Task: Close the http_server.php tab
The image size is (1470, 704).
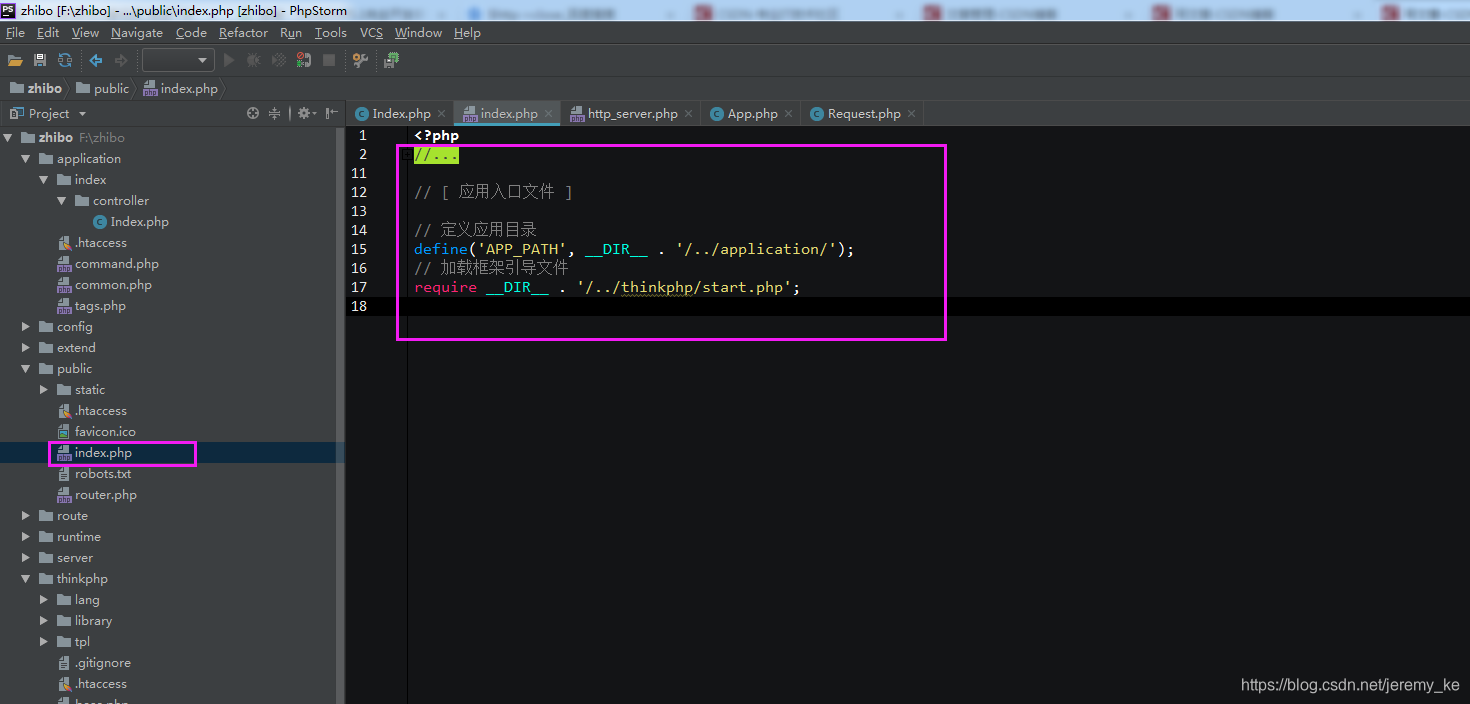Action: coord(689,114)
